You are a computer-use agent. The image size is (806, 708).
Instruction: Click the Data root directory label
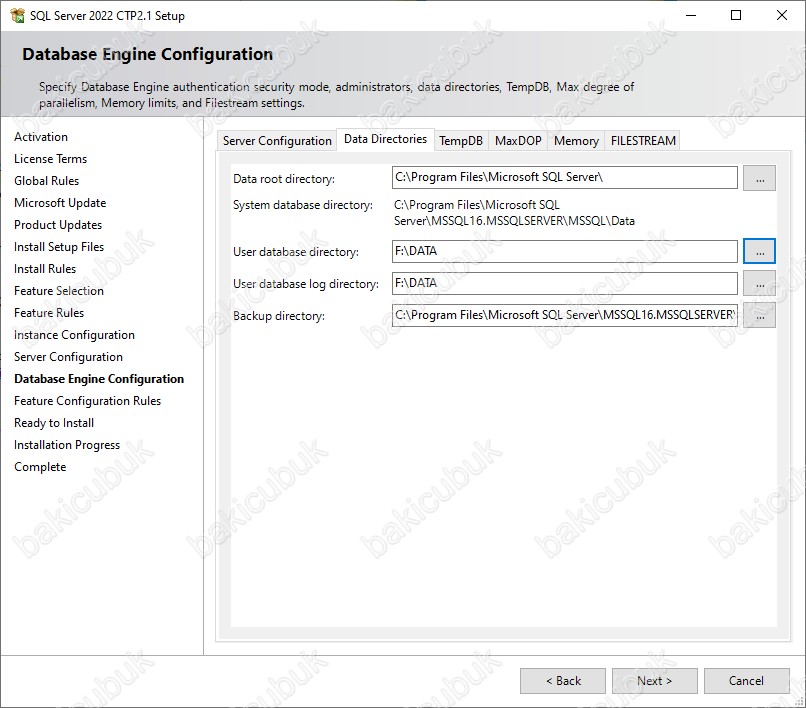click(x=284, y=179)
